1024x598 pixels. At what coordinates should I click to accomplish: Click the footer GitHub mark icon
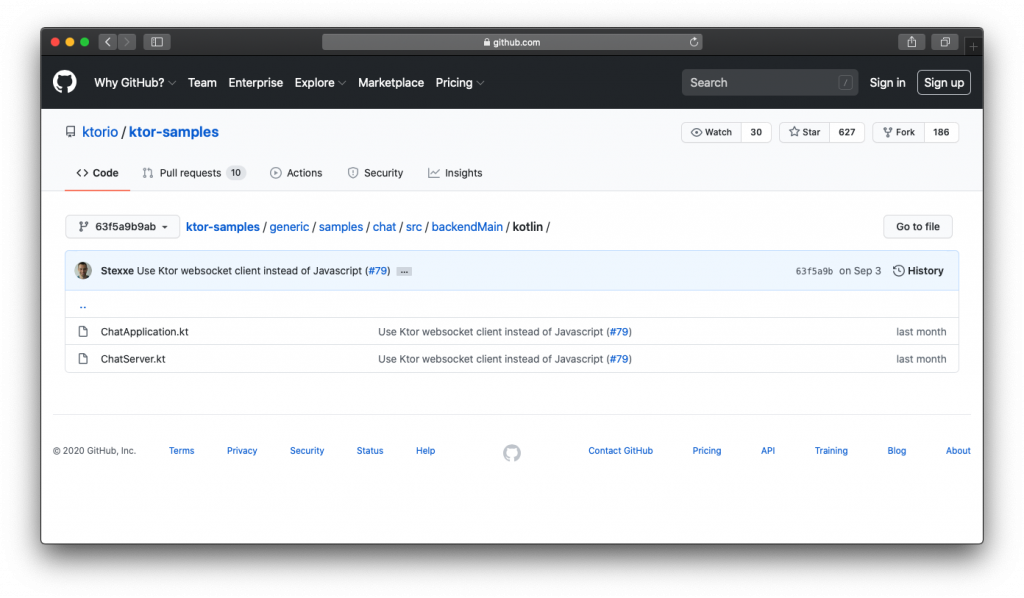coord(512,452)
